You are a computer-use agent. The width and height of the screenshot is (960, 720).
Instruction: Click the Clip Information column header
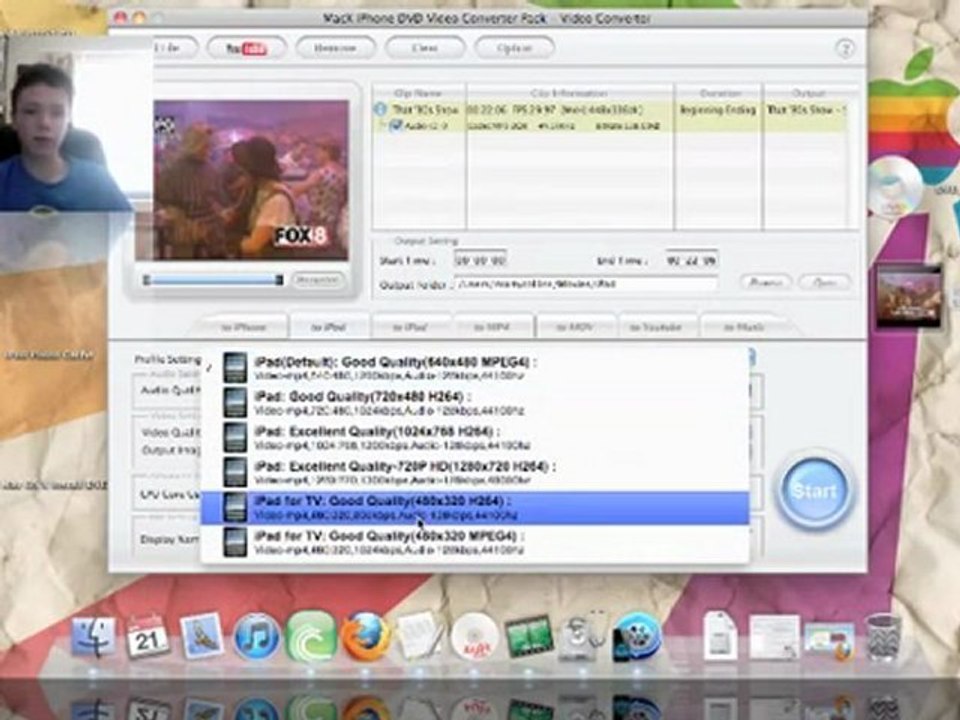click(570, 93)
